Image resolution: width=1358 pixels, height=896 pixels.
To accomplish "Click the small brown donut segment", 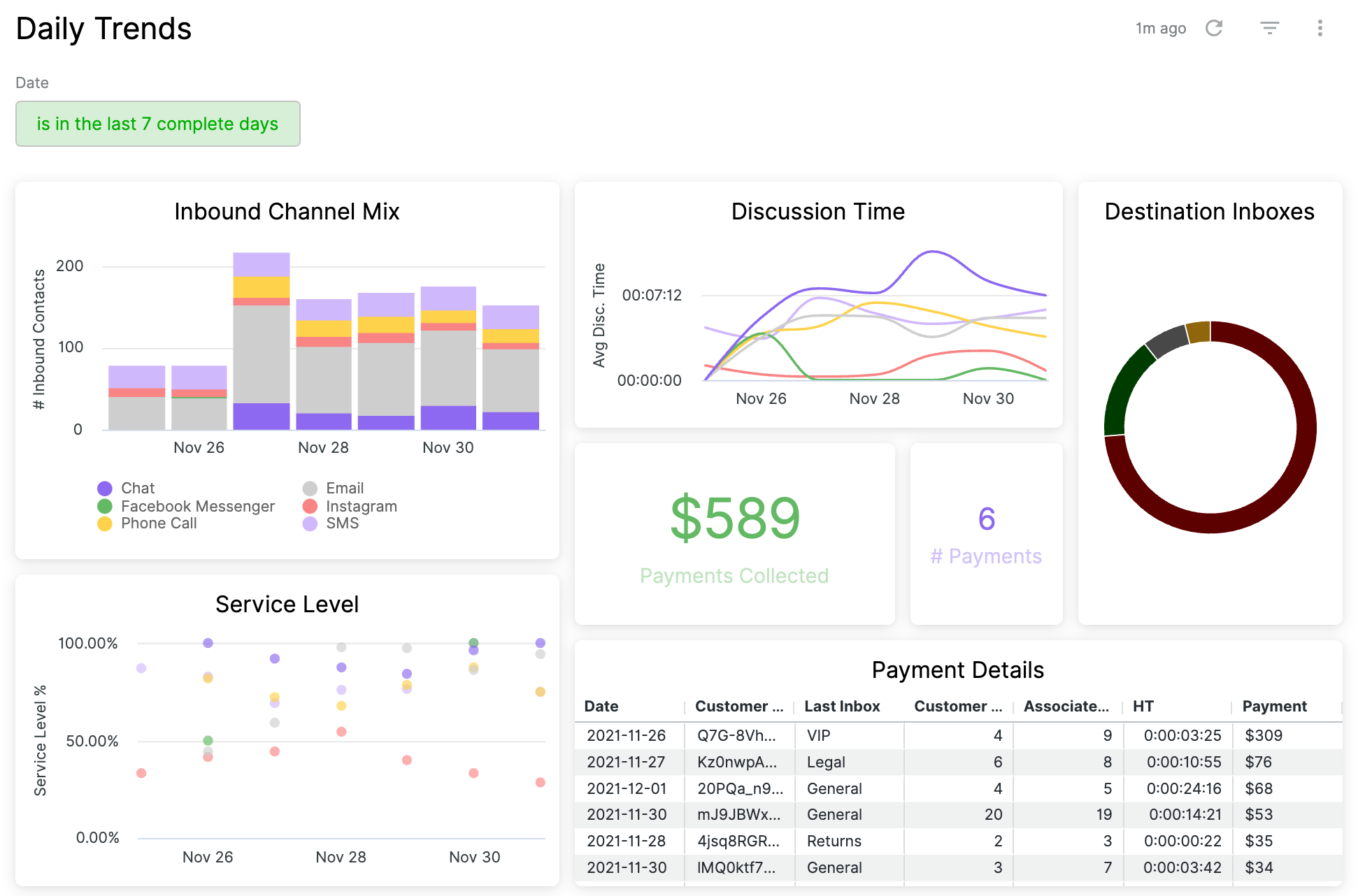I will [1199, 332].
